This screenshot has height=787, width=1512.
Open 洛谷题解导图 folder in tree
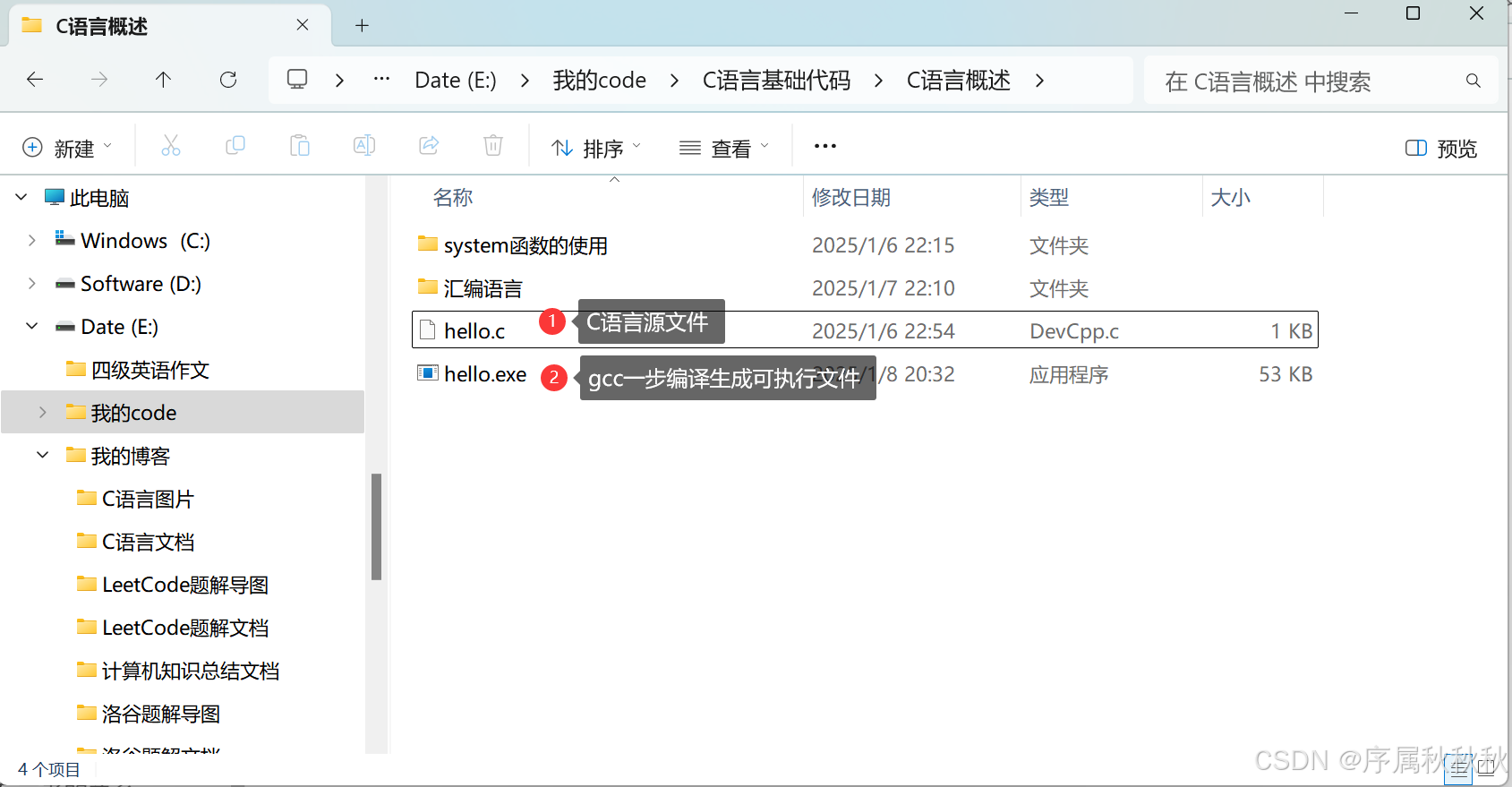point(161,714)
